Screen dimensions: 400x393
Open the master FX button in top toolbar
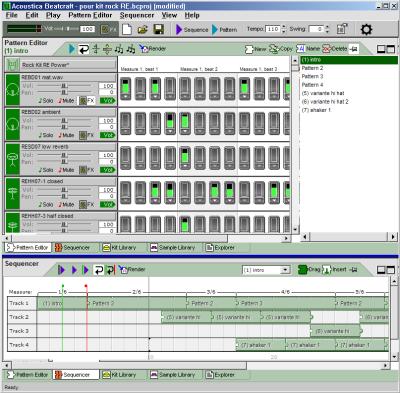108,29
